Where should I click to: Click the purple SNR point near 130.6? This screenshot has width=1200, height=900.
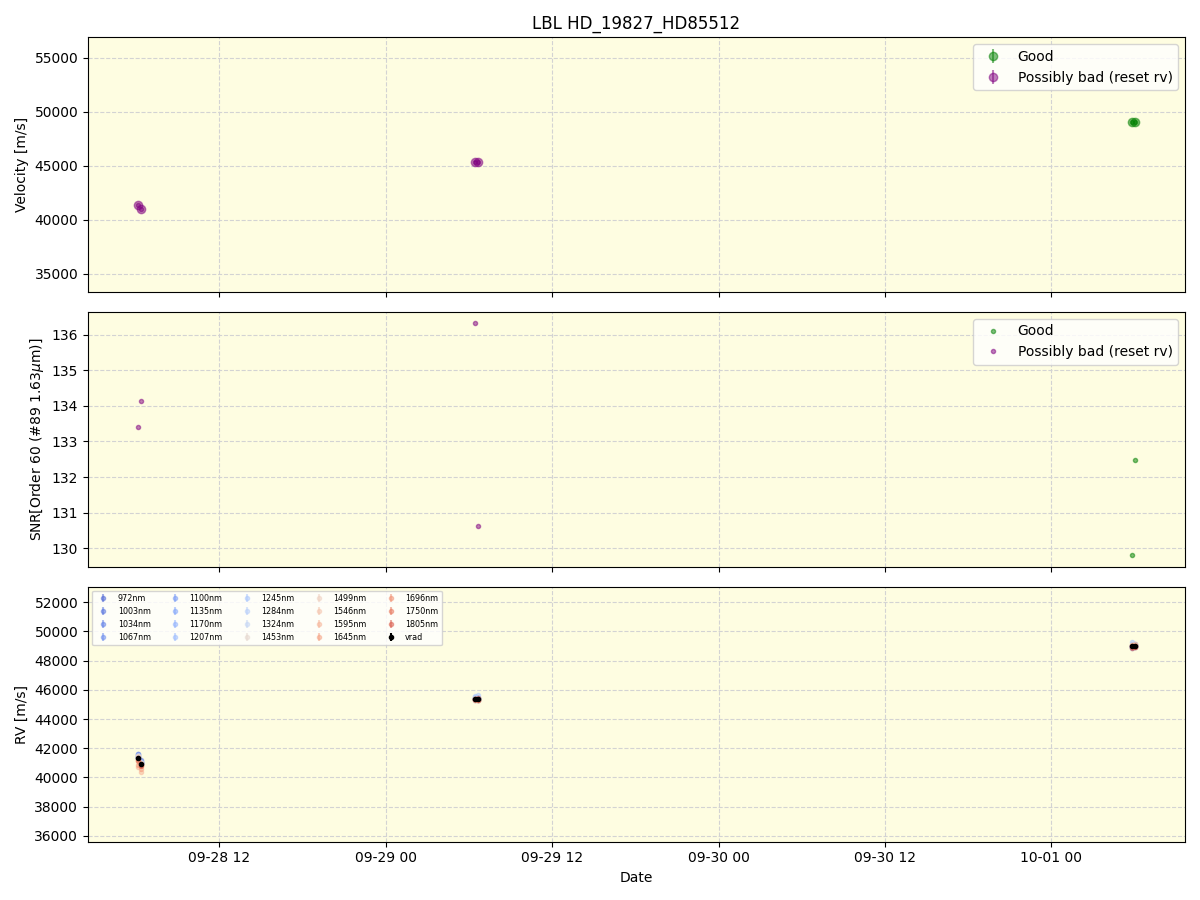coord(478,526)
